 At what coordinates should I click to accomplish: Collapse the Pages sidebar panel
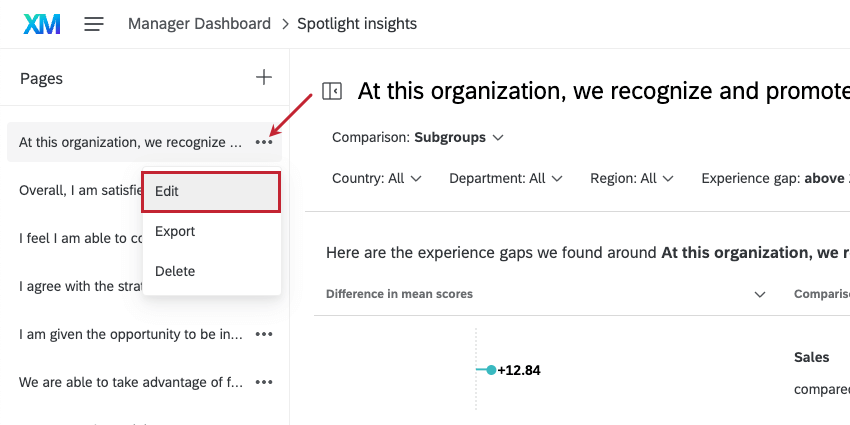tap(332, 91)
